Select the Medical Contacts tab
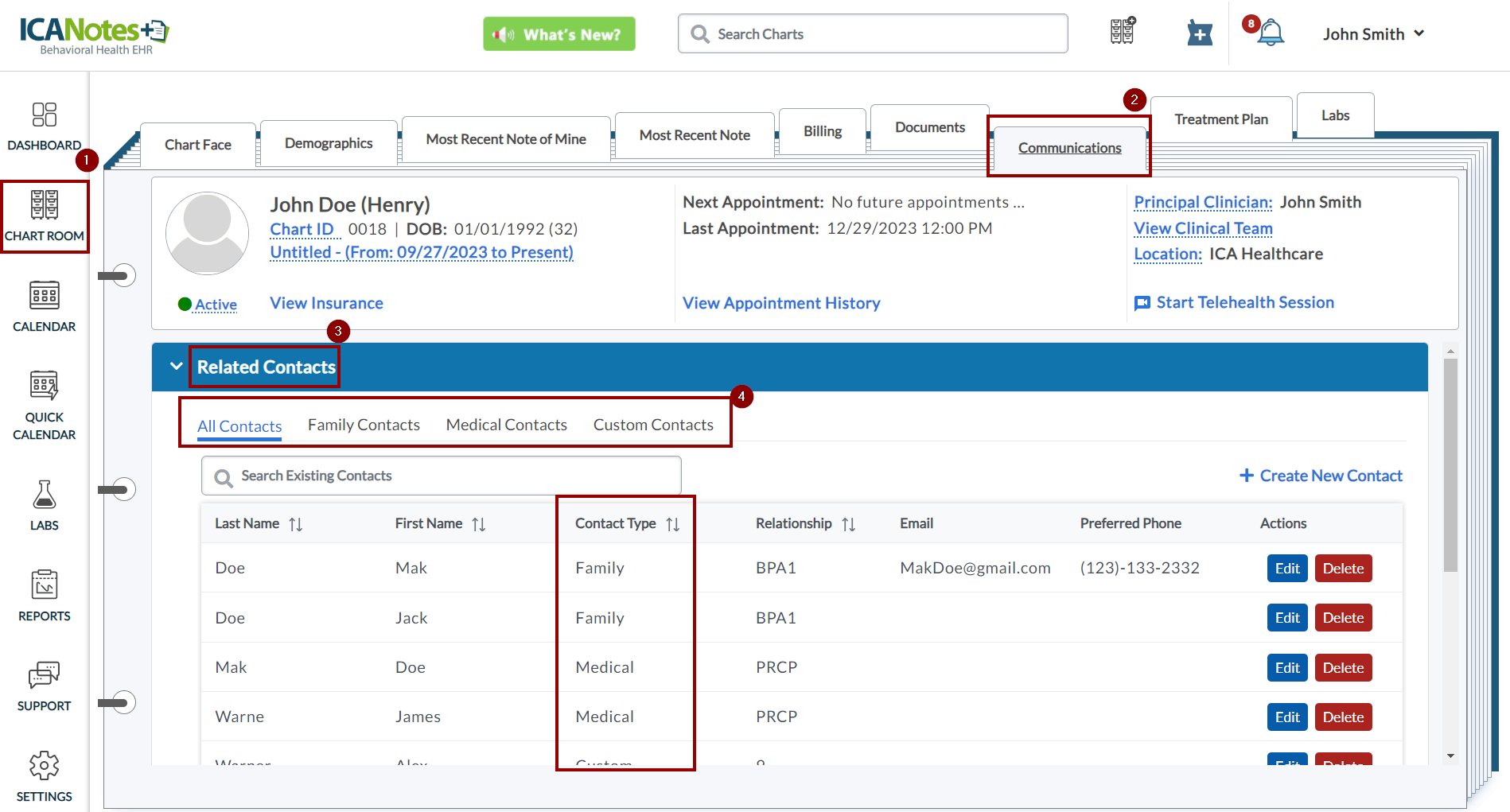Screen dimensions: 1510x812 click(506, 425)
